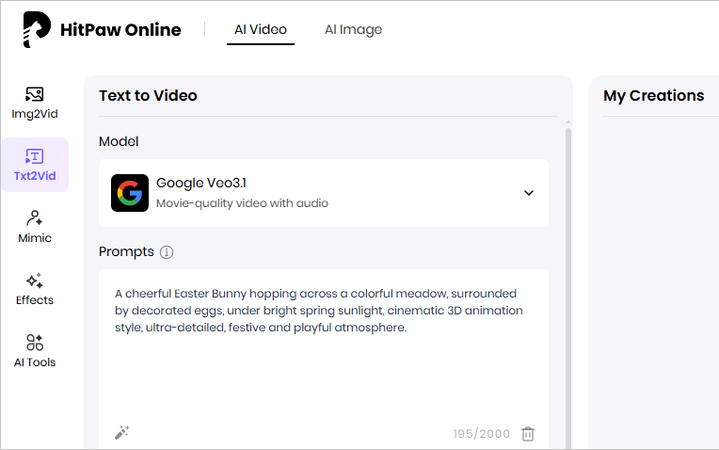719x450 pixels.
Task: Expand the Google Veo3.1 model dropdown
Action: coord(529,193)
